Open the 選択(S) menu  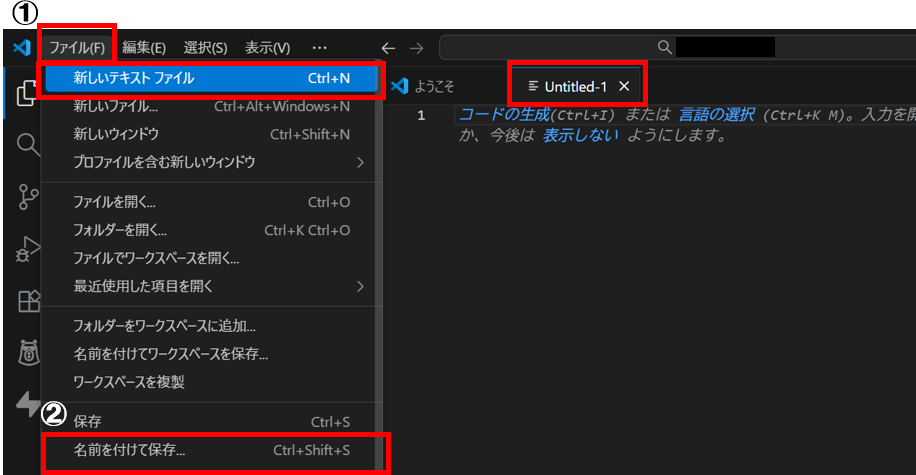(x=206, y=48)
